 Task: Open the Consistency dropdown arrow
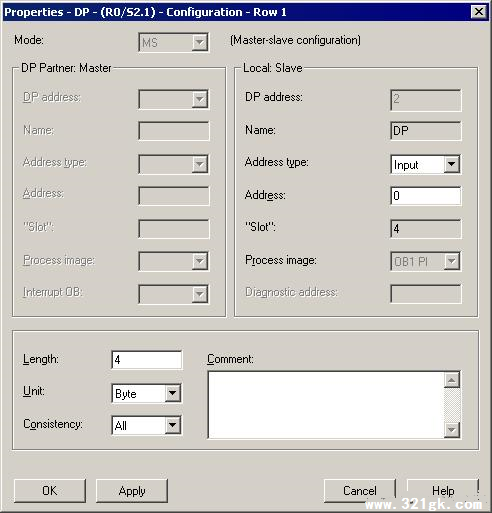coord(173,425)
